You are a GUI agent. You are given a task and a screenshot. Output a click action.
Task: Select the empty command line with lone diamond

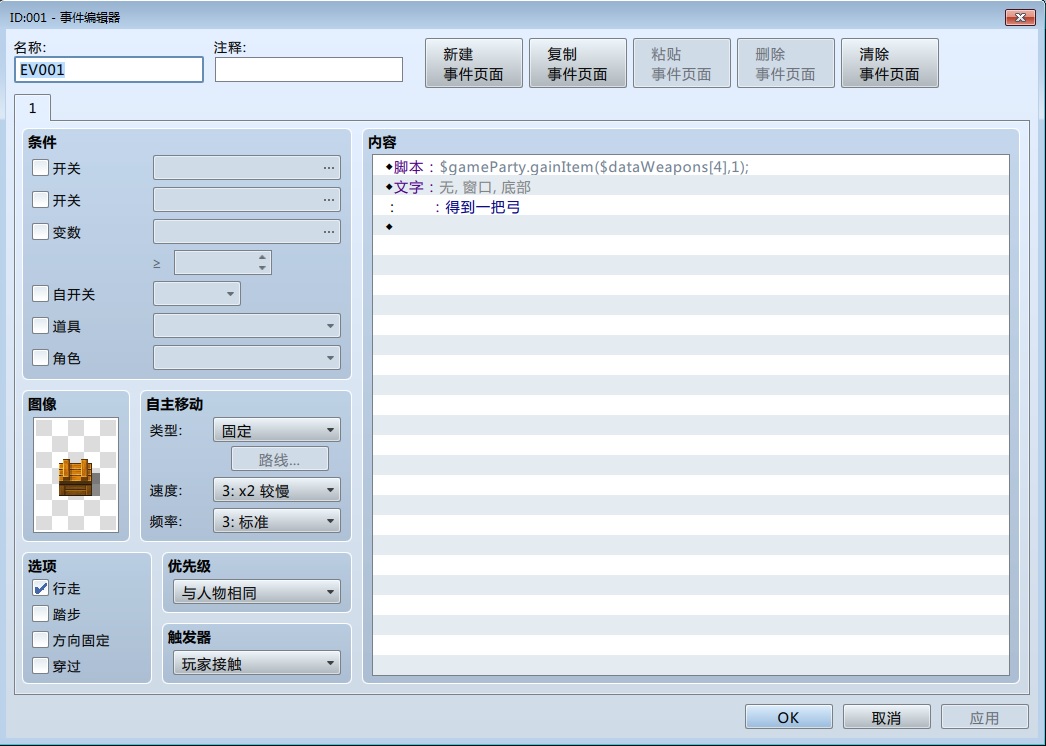click(x=691, y=227)
